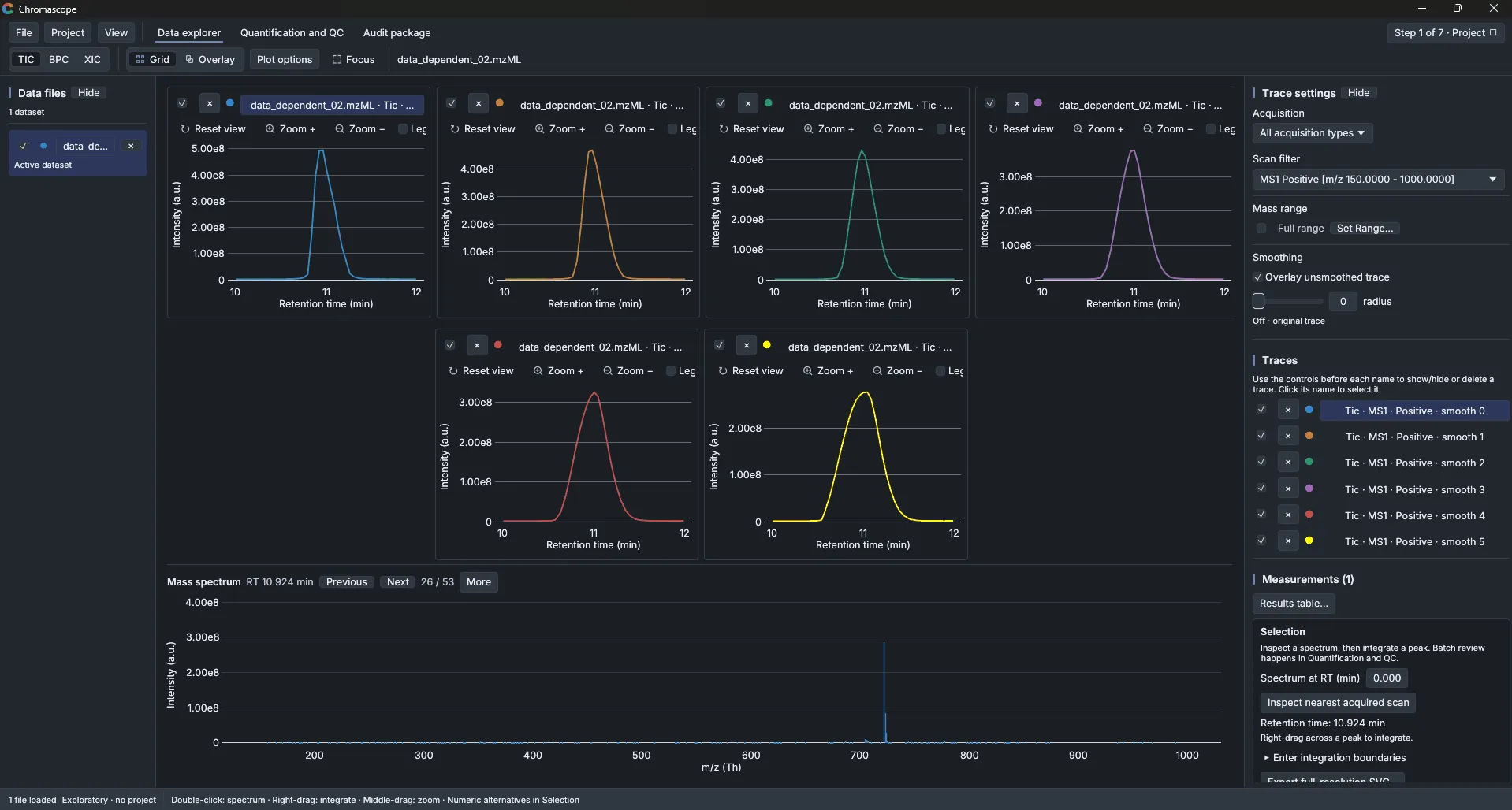
Task: Hide the Trace settings panel
Action: 1358,93
